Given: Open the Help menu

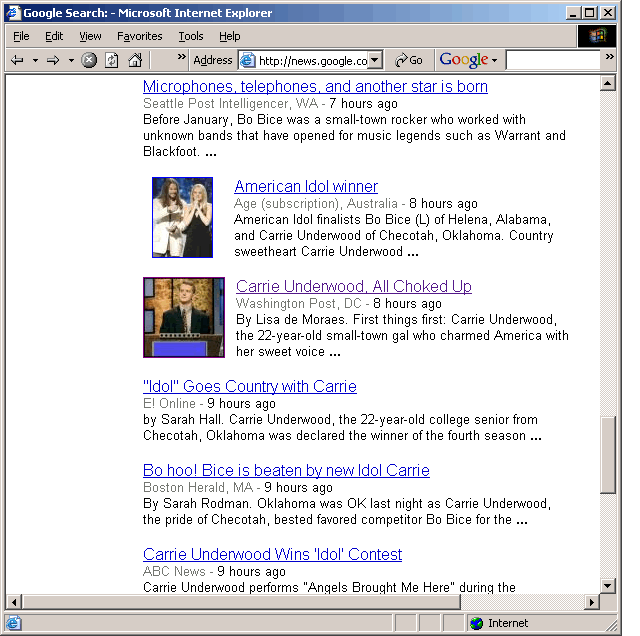Looking at the screenshot, I should tap(229, 36).
